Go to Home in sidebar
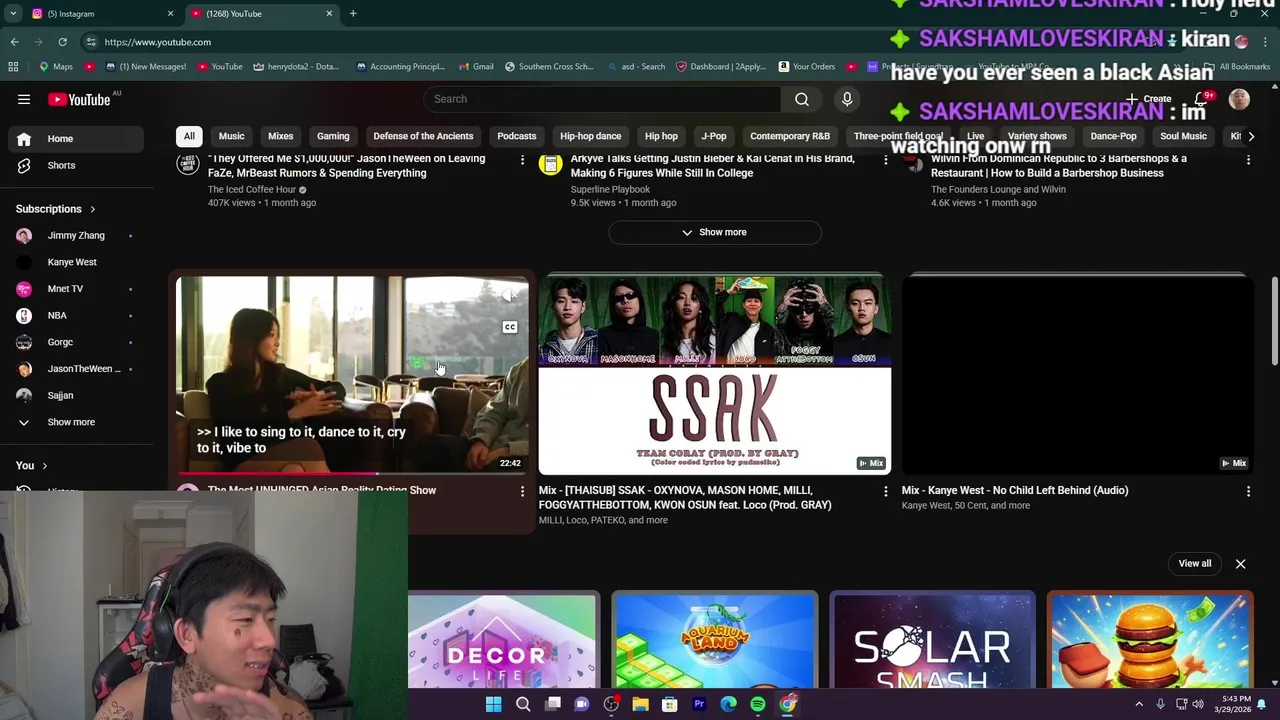This screenshot has width=1280, height=720. point(77,139)
